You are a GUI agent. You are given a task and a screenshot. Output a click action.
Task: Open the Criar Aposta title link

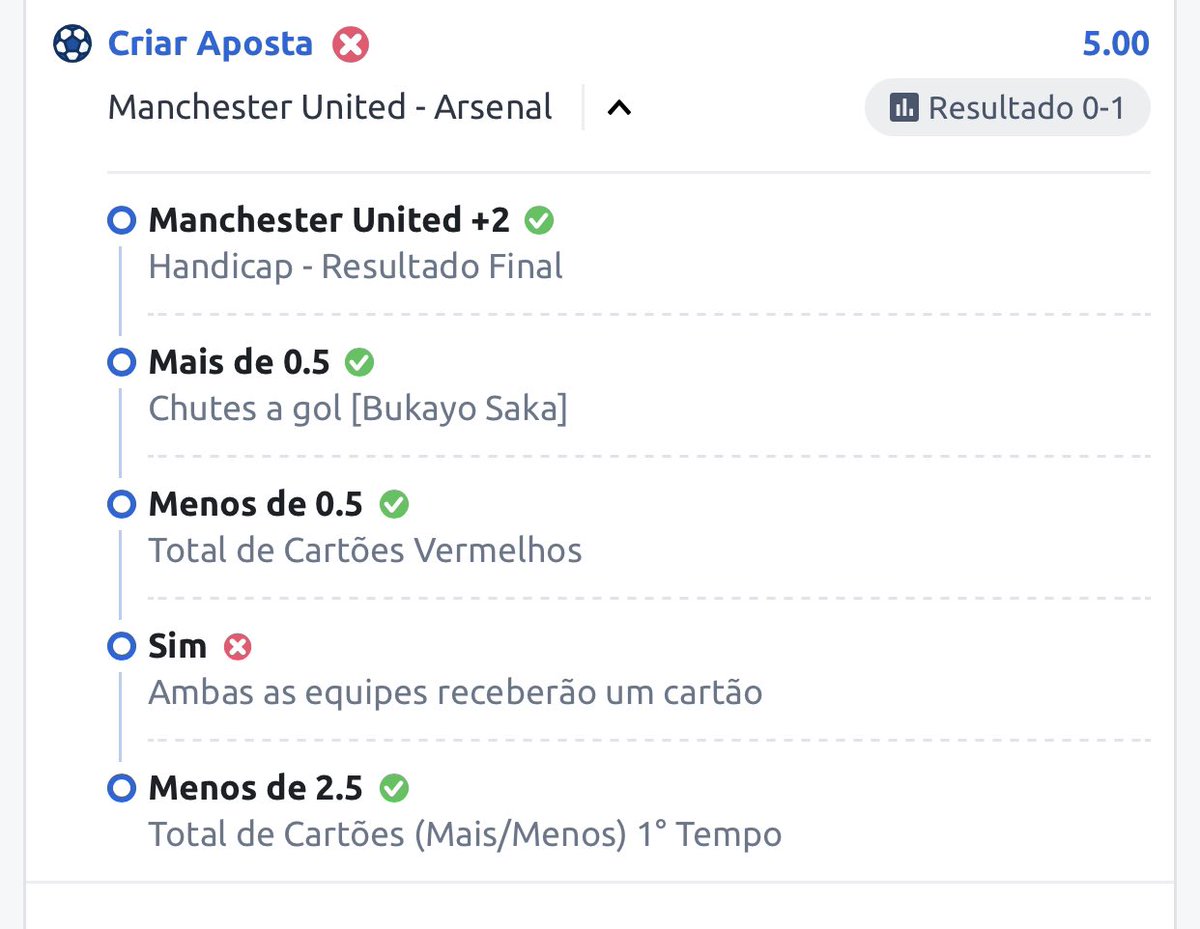tap(210, 44)
